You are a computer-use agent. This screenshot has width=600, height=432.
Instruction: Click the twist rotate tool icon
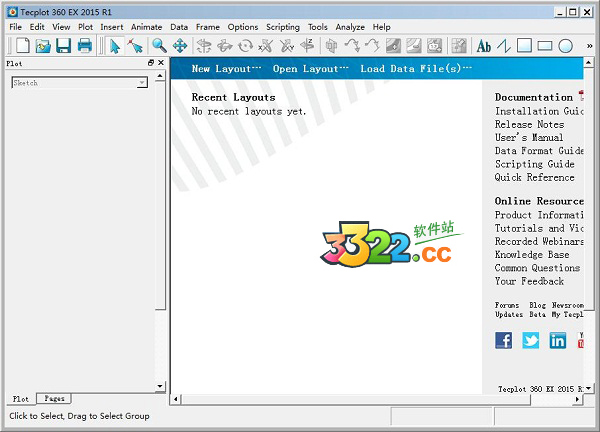pyautogui.click(x=245, y=46)
